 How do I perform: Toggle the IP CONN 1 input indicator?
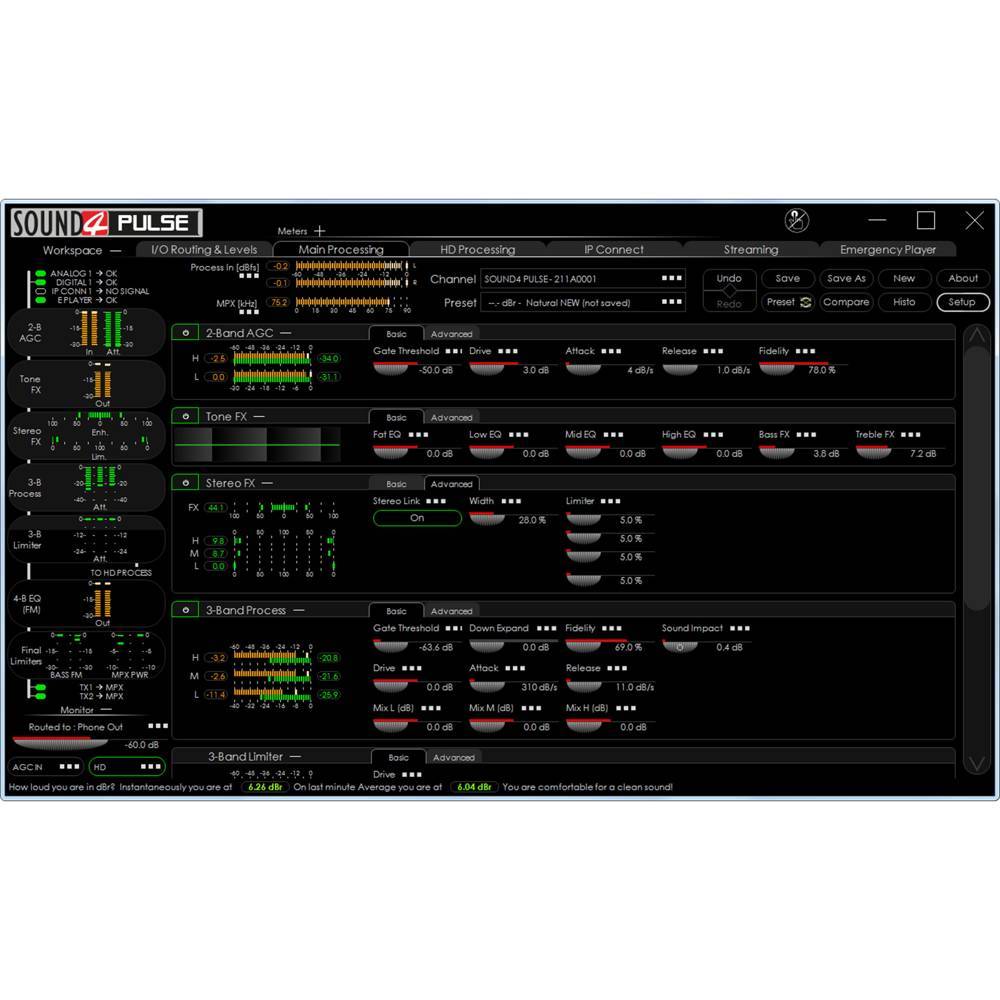tap(41, 291)
